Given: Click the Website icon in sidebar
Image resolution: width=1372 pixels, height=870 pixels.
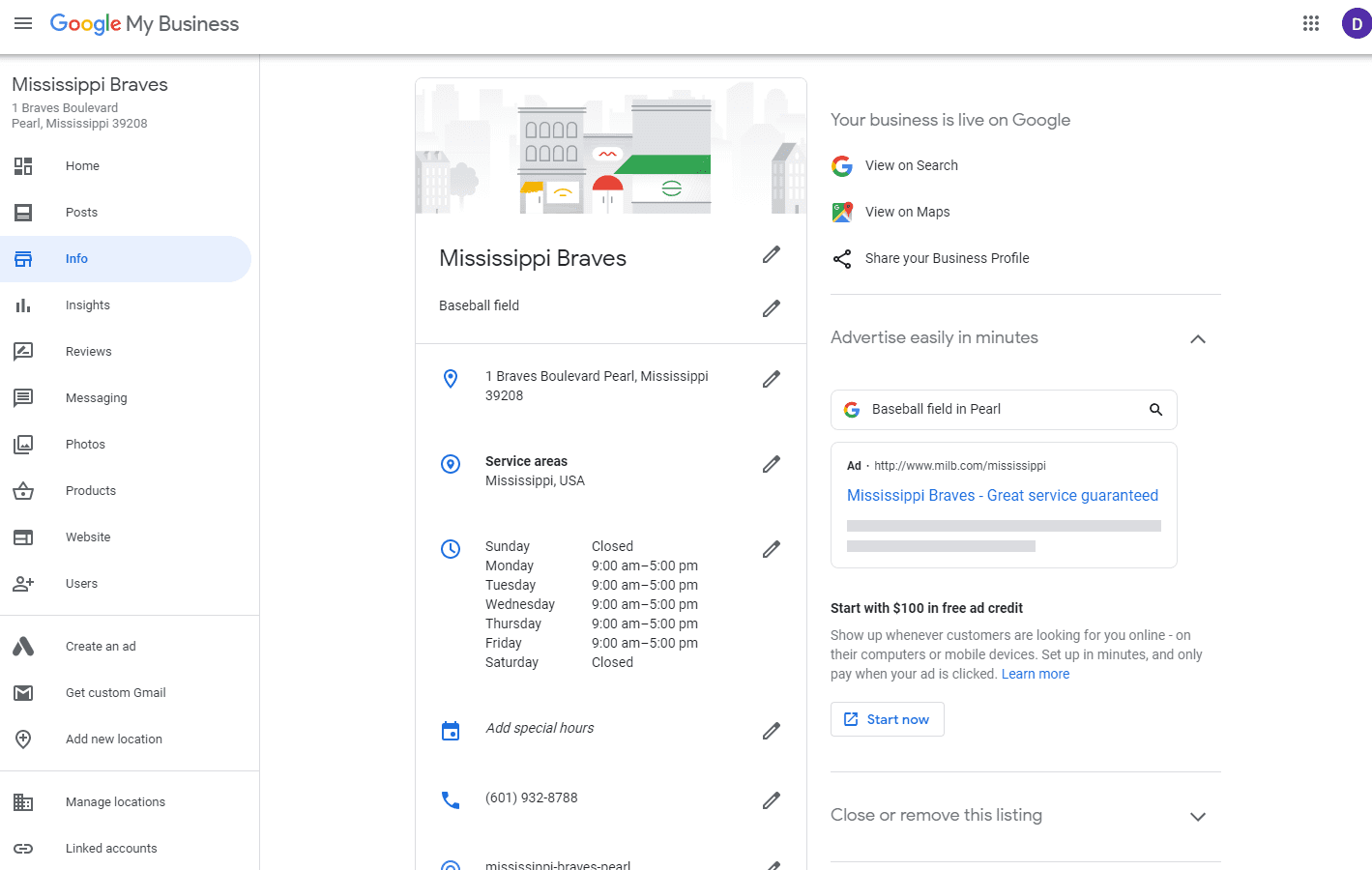Looking at the screenshot, I should click(x=23, y=537).
